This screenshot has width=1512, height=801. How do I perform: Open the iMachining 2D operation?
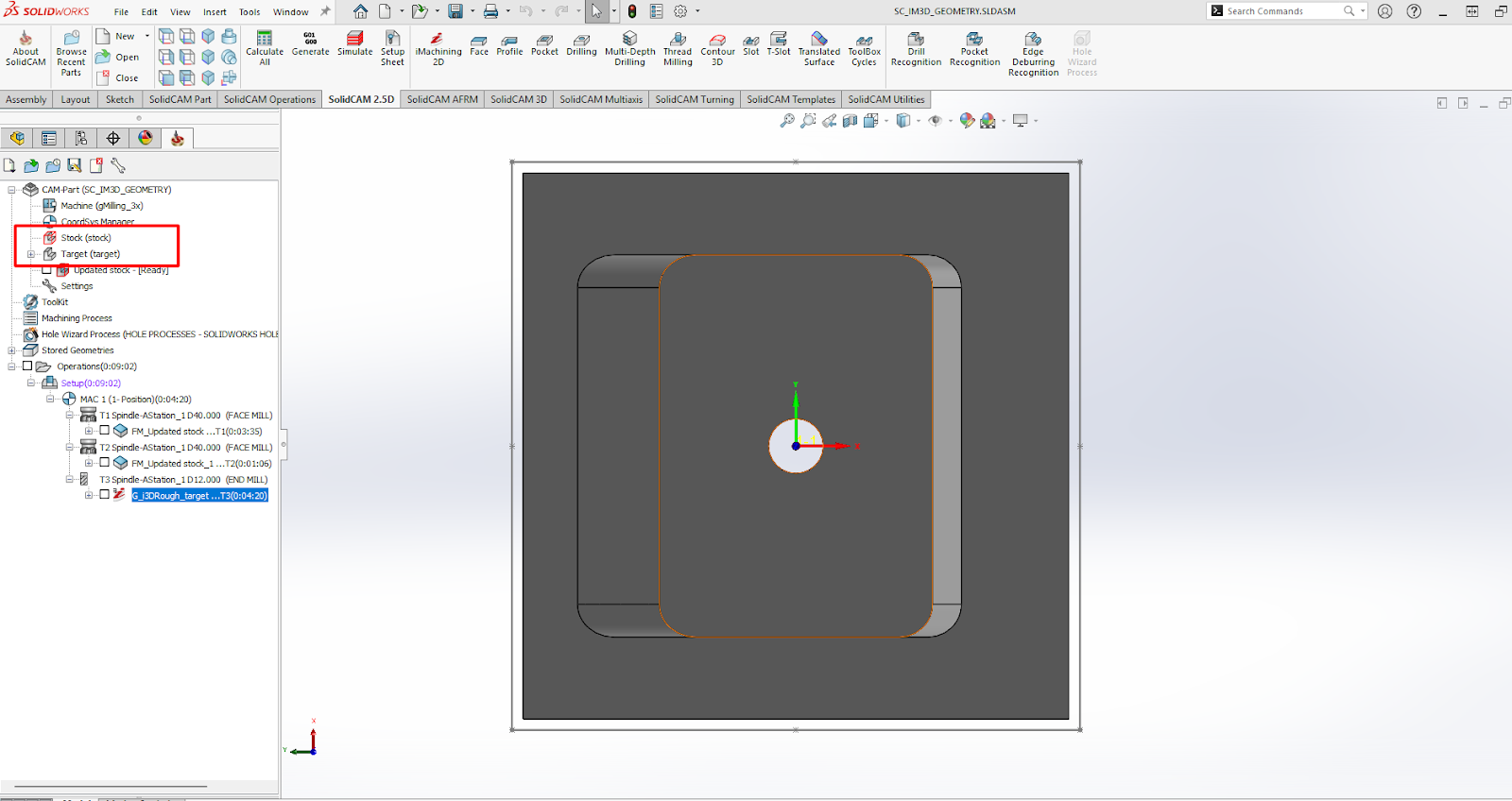[438, 49]
